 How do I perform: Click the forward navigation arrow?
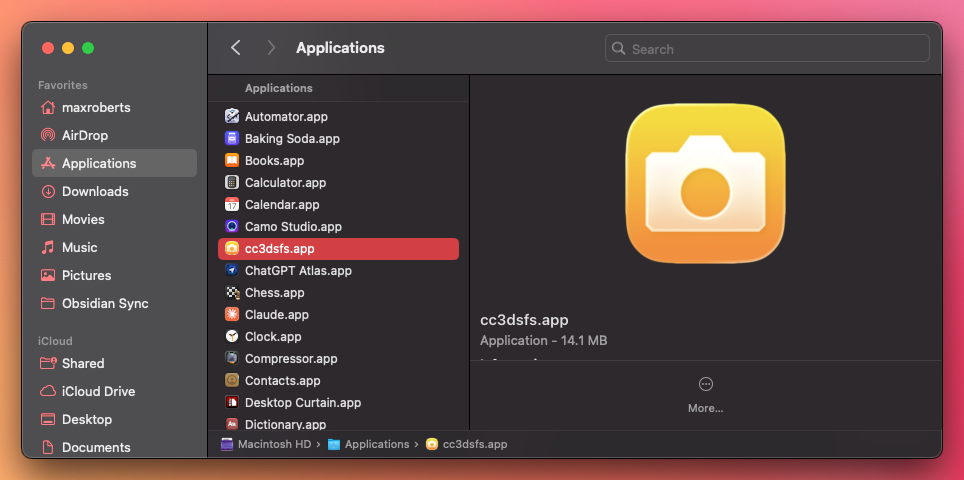[x=271, y=48]
